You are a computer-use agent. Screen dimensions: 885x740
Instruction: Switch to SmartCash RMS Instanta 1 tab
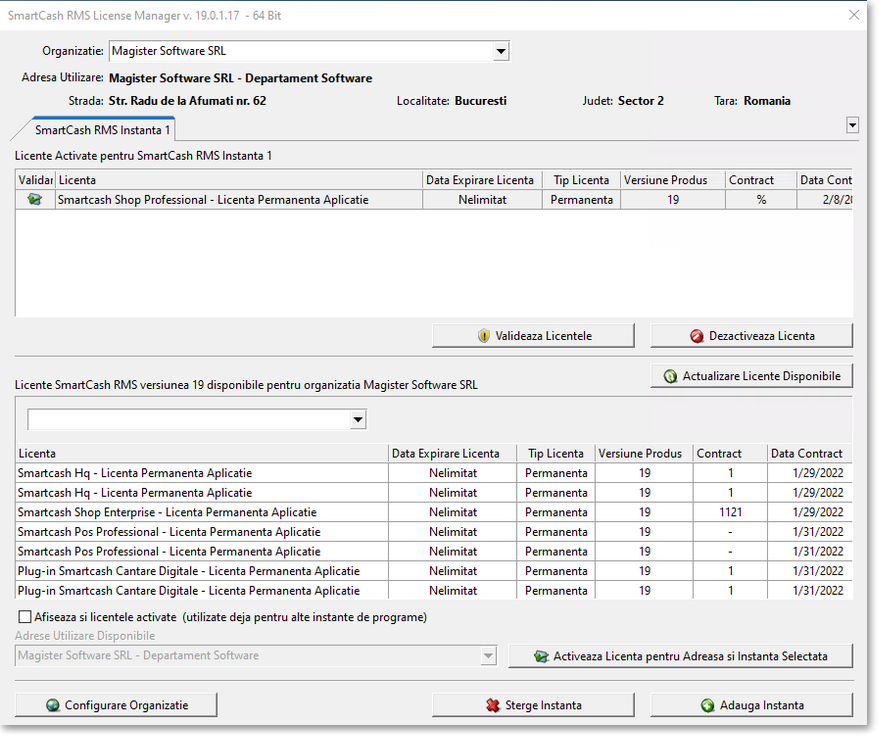point(102,130)
